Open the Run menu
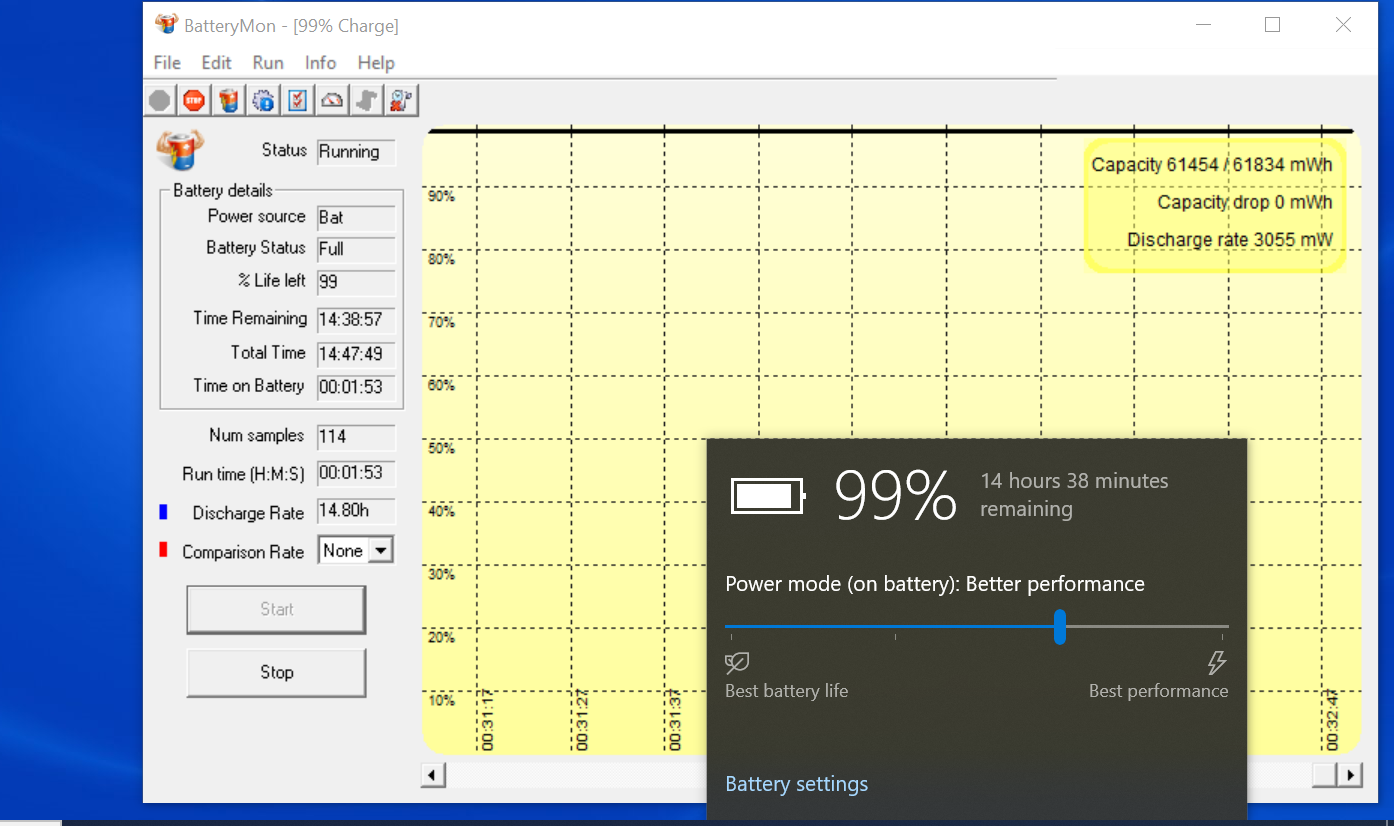Screen dimensions: 1394x826 [268, 62]
